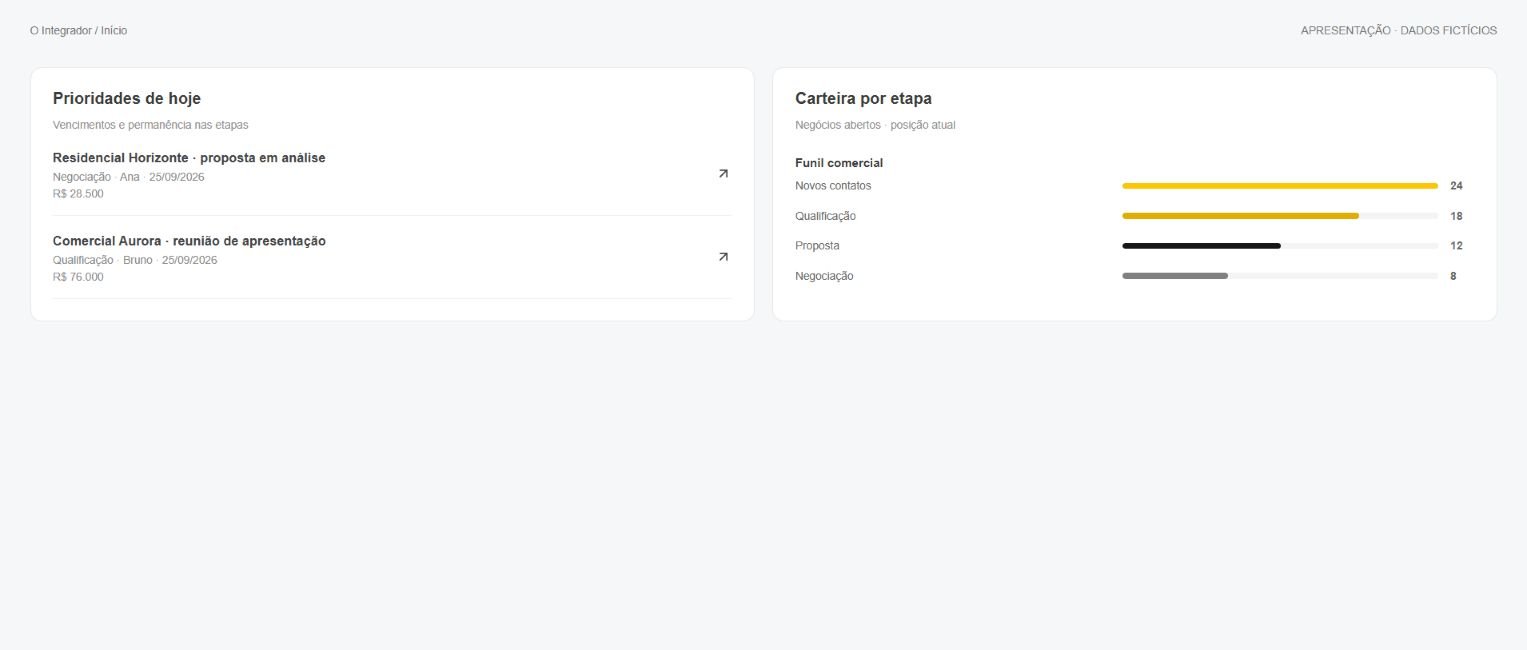
Task: Click Negócios abertos · posição atual subtitle
Action: [x=875, y=125]
